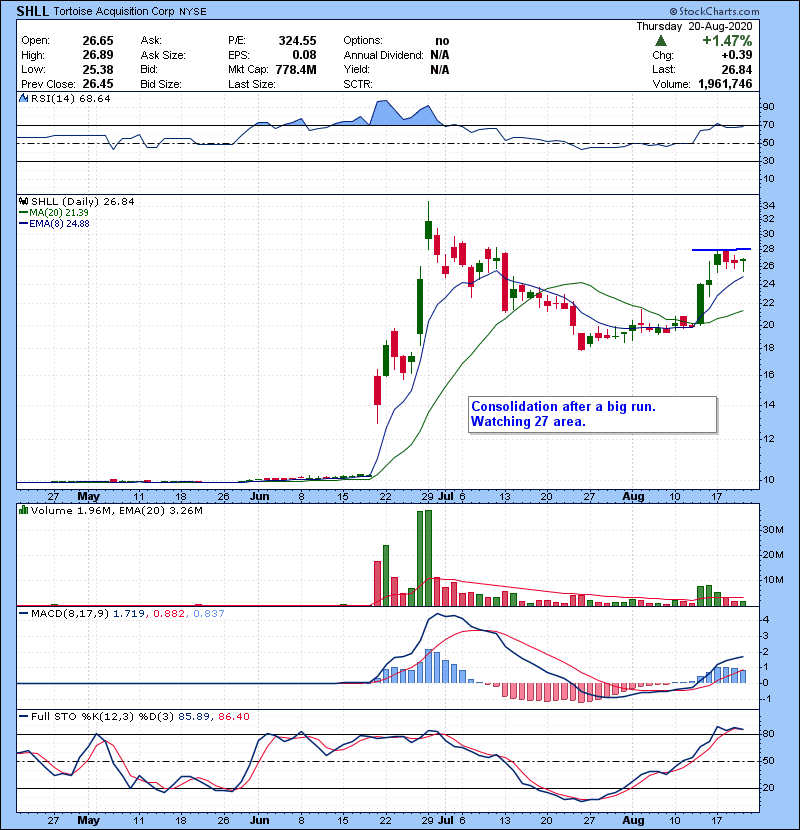The image size is (800, 830).
Task: Click the May label on bottom date axis
Action: tap(88, 820)
